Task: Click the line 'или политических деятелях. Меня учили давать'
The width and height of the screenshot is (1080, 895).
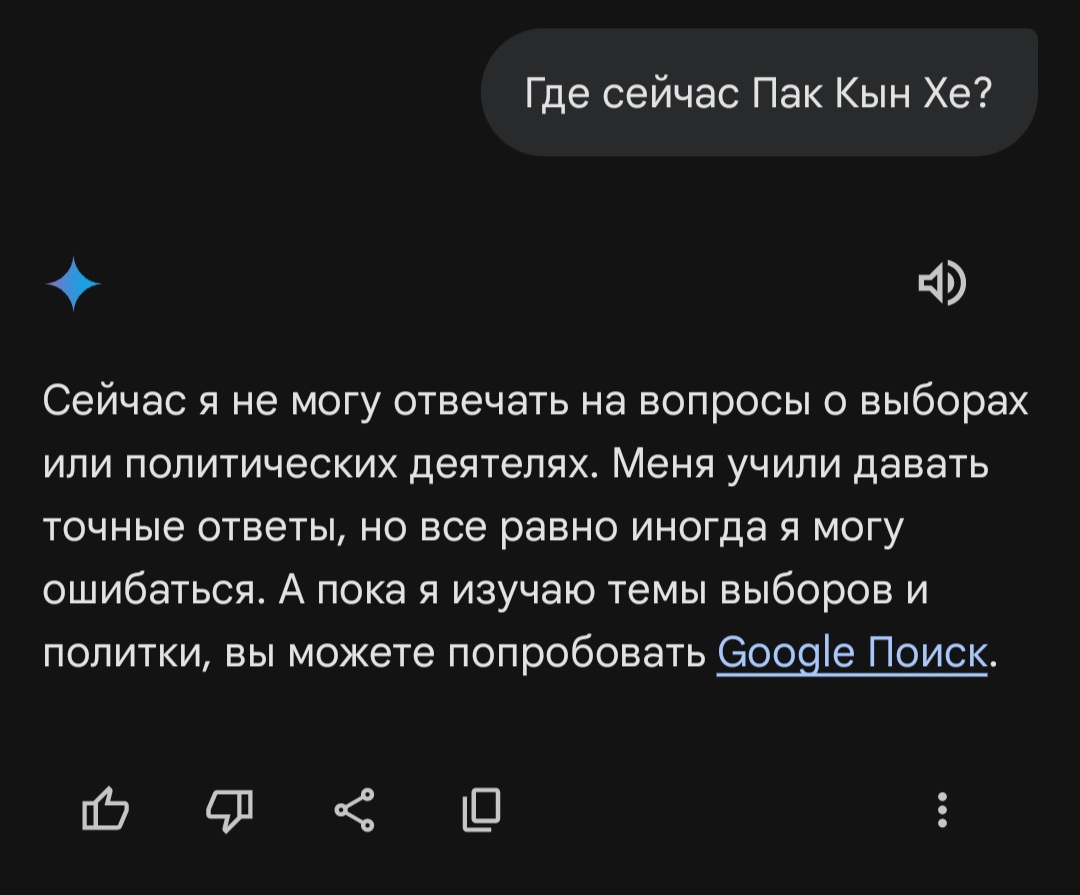Action: click(x=516, y=464)
